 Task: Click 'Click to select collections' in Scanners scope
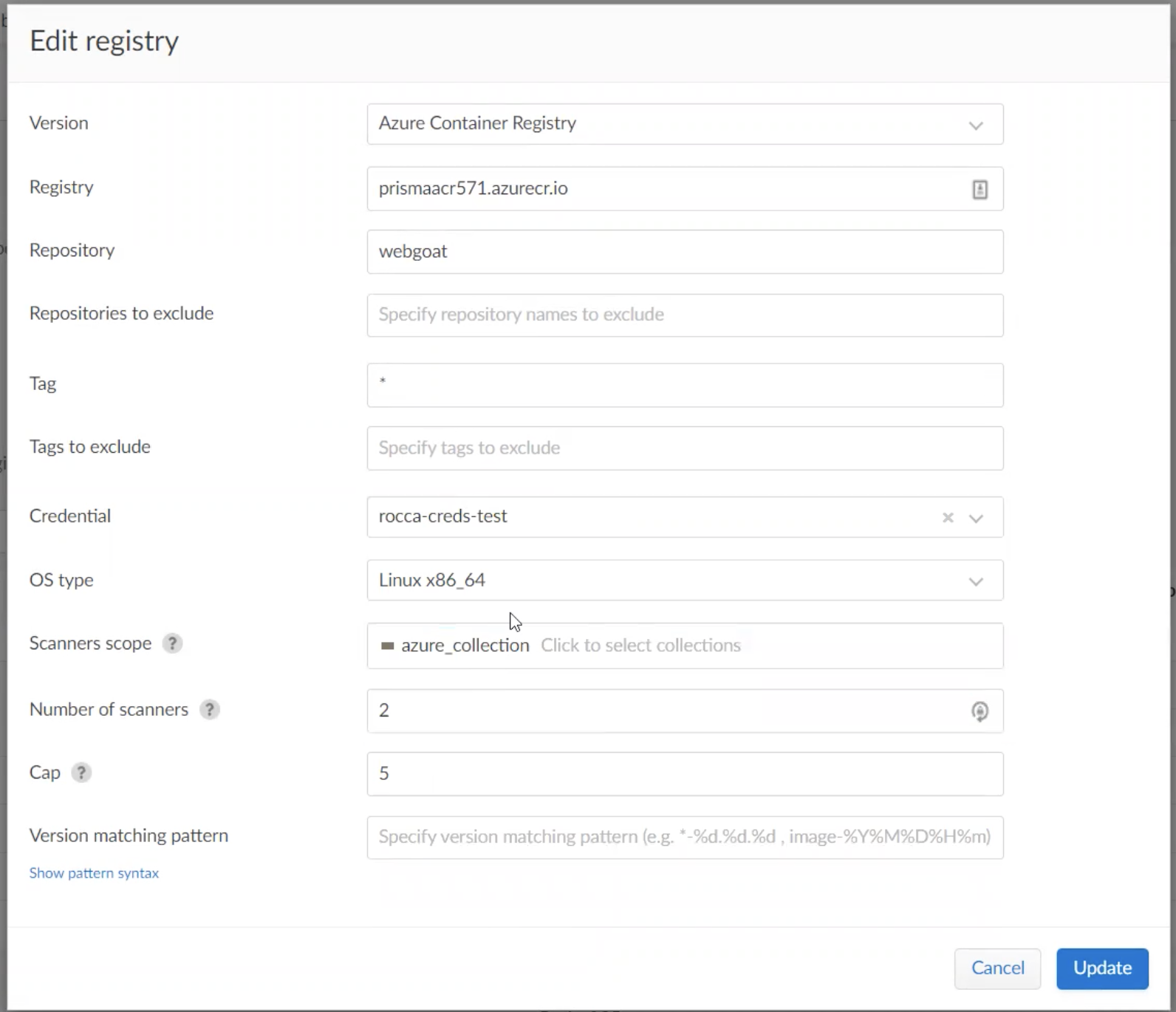640,646
